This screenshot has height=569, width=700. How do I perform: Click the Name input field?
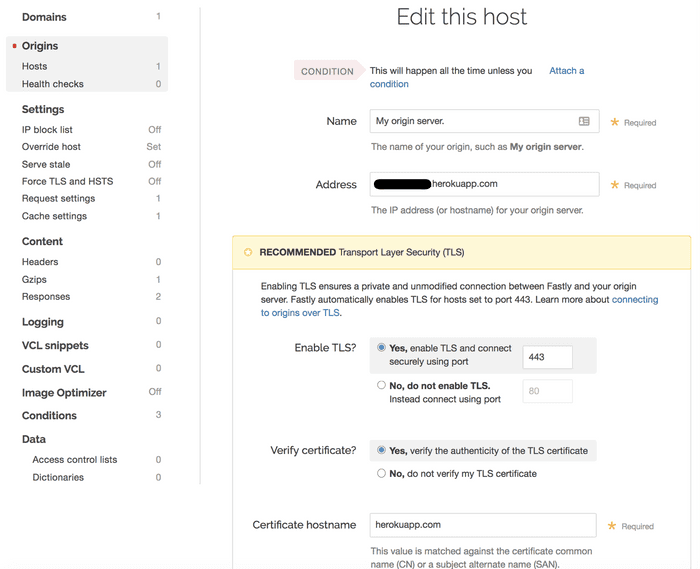(x=470, y=121)
